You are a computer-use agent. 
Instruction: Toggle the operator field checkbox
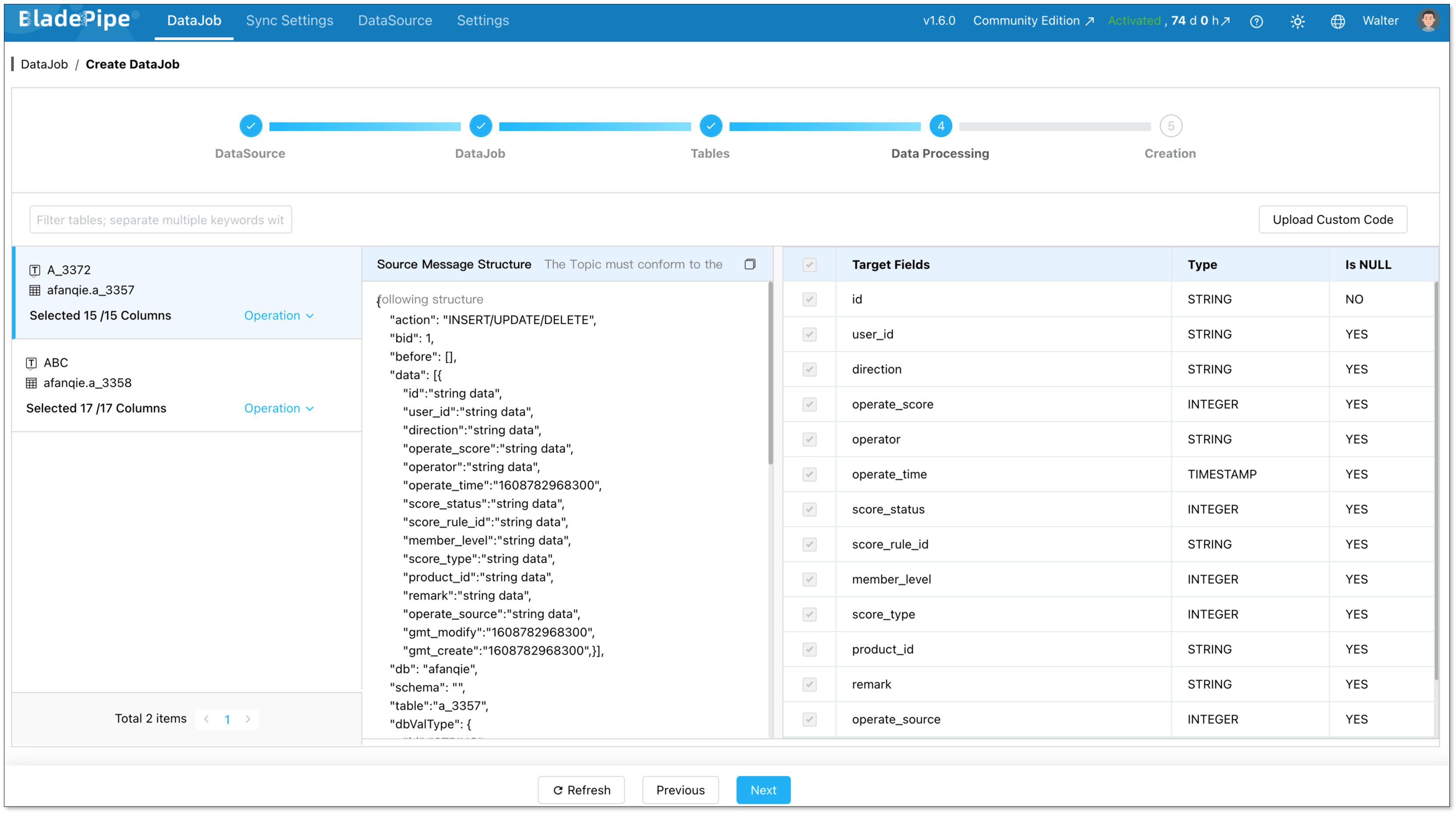pyautogui.click(x=809, y=439)
